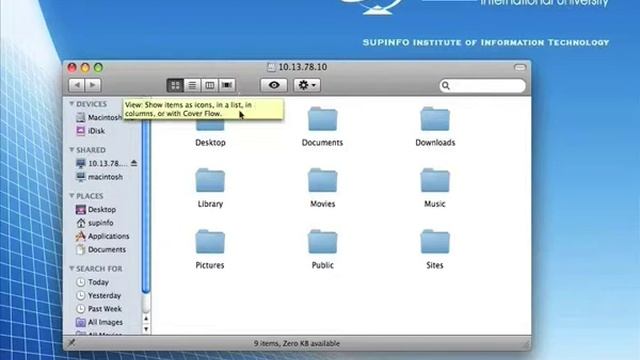Switch to icon view
This screenshot has height=360, width=640.
click(175, 85)
